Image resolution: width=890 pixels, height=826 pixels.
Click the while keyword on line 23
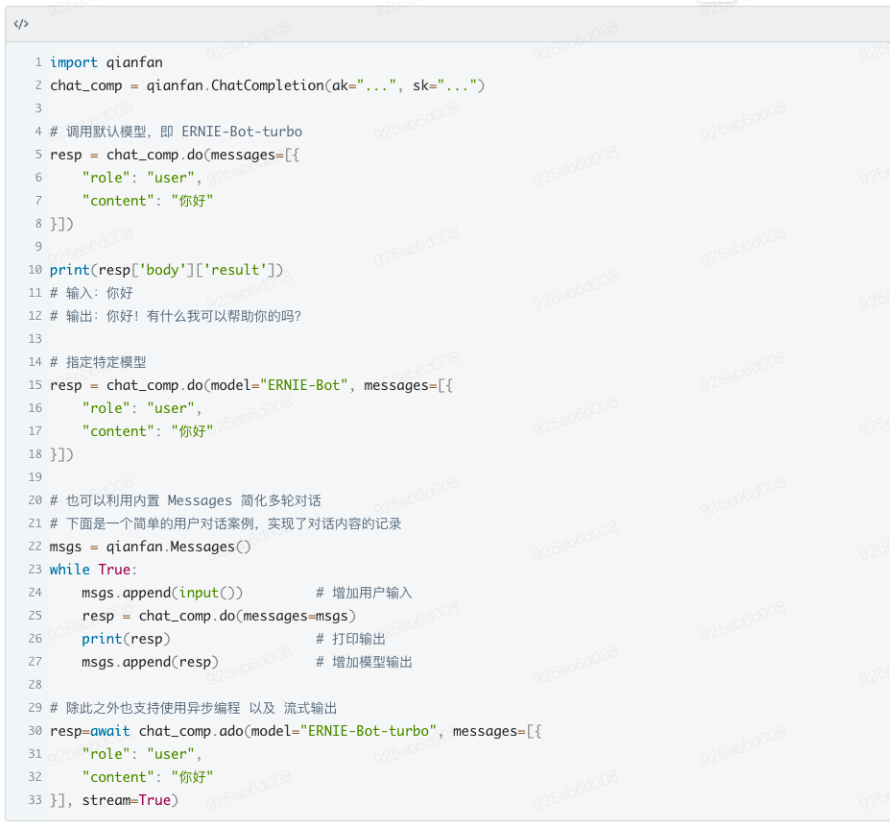pyautogui.click(x=70, y=570)
